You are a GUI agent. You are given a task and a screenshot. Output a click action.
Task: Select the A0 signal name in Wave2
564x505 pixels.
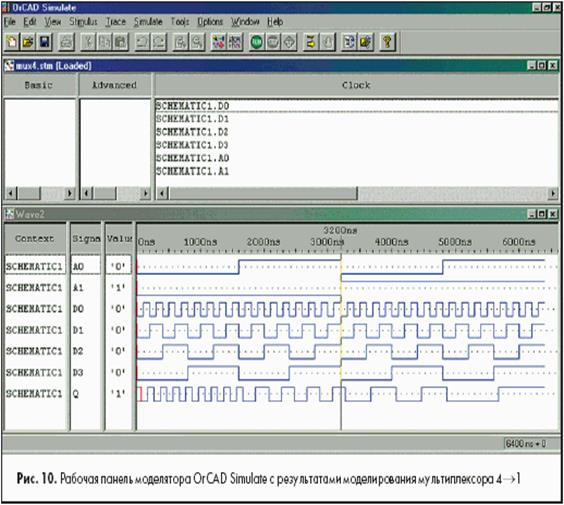[78, 267]
